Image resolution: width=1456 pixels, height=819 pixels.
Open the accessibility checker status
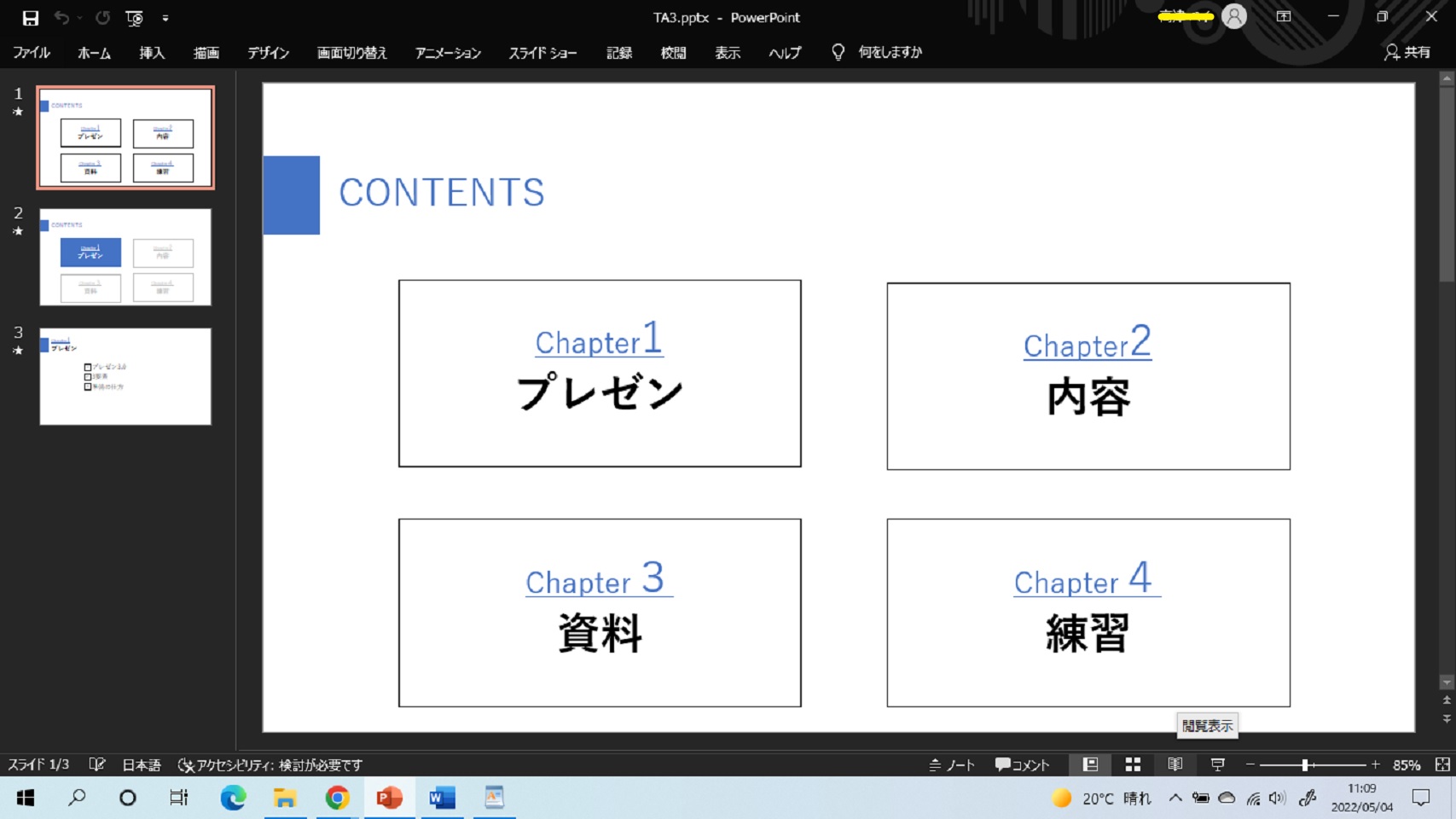pos(270,764)
